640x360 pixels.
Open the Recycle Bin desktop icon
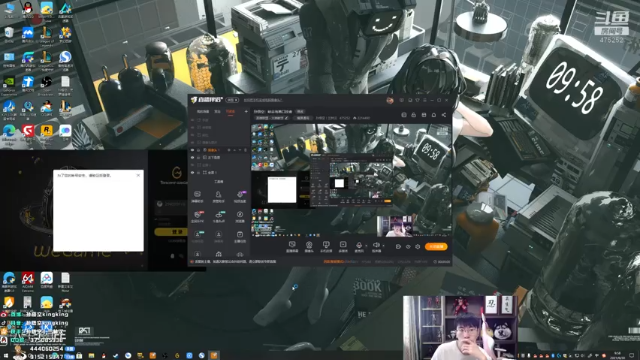[x=9, y=33]
